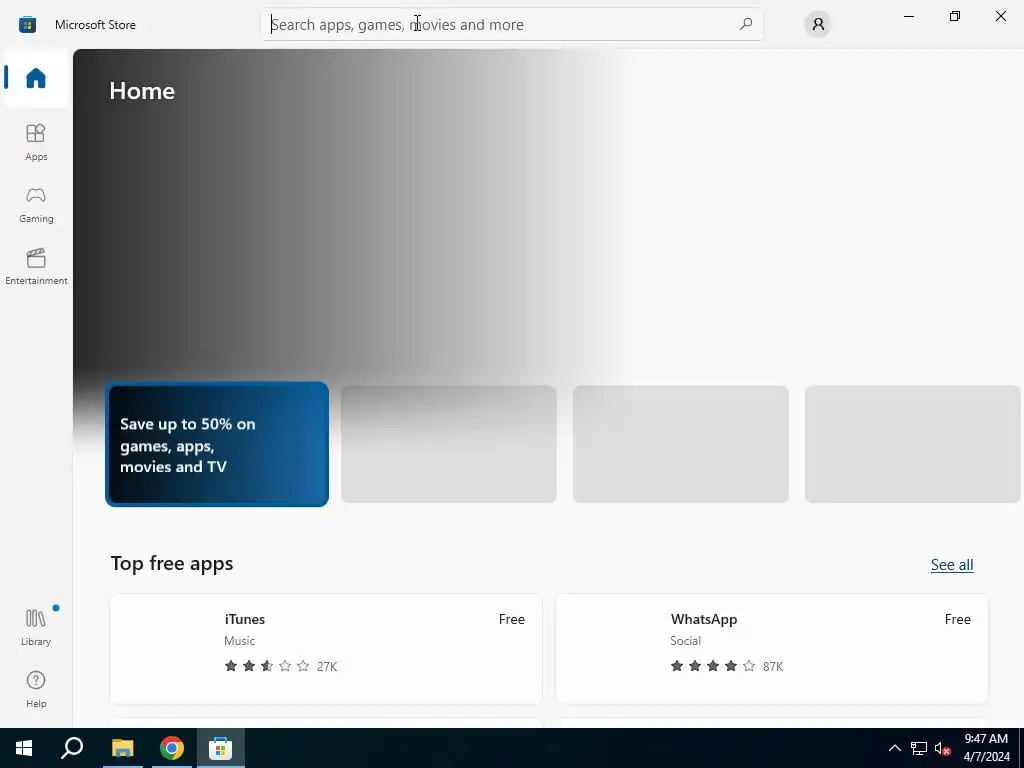Open the Home section in sidebar
The image size is (1024, 768).
(36, 78)
